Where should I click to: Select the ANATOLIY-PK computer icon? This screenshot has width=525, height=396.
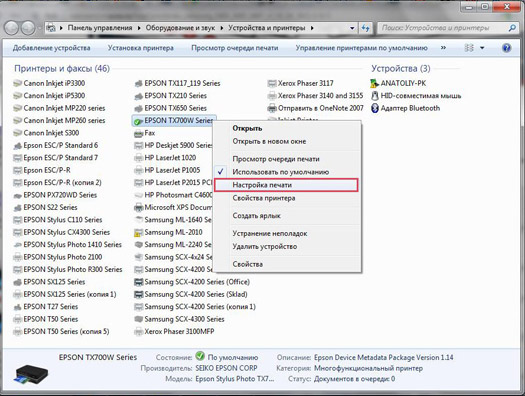point(374,83)
